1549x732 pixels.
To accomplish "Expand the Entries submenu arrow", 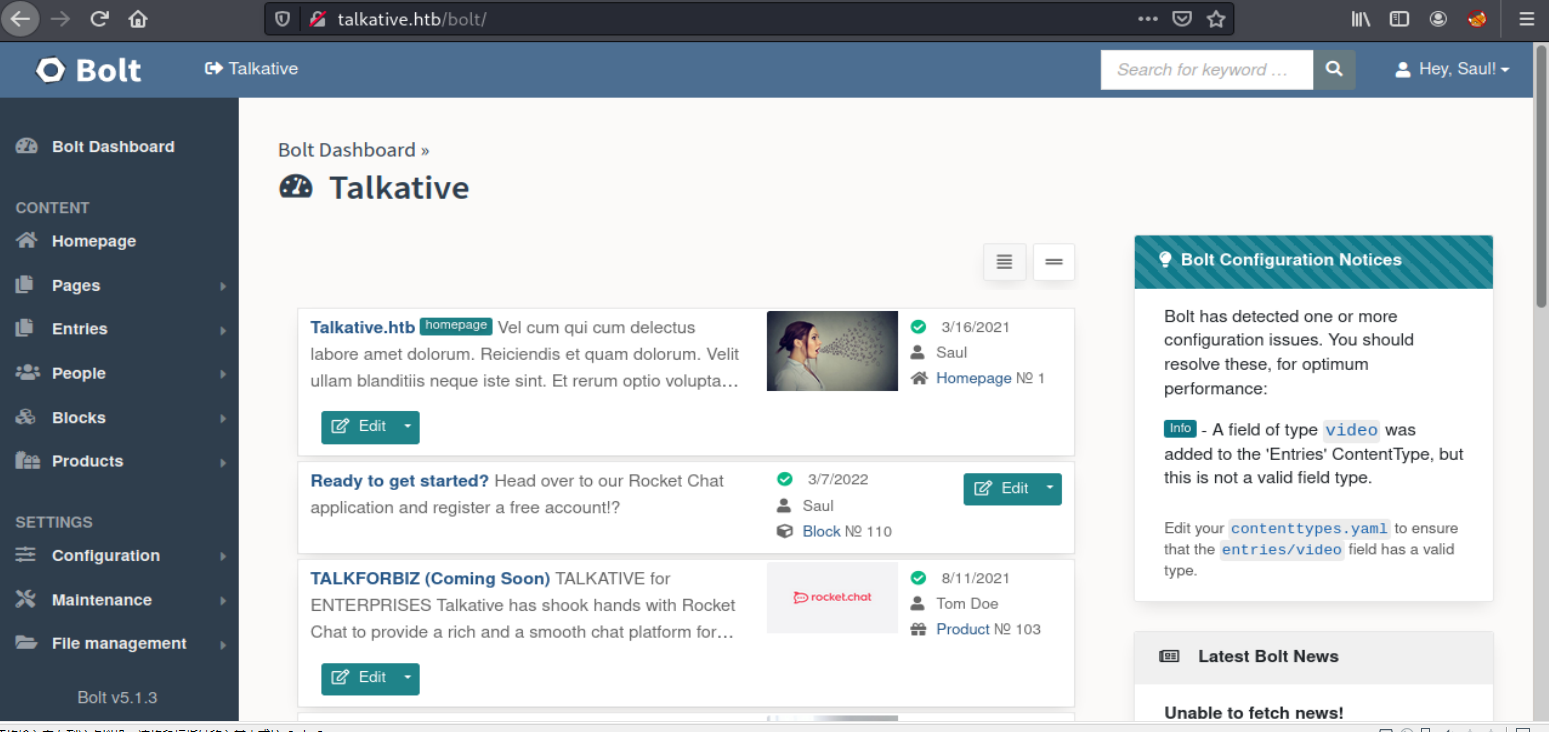I will 223,330.
